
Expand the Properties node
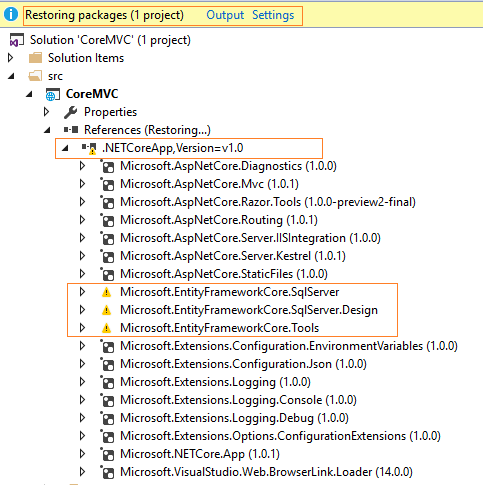[x=47, y=112]
